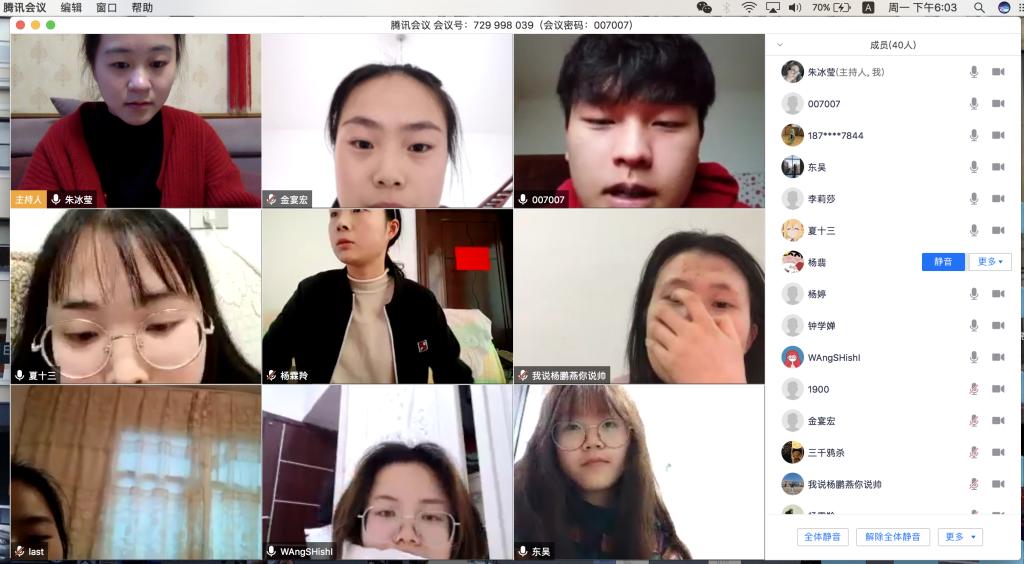
Task: Open 更多 dropdown for member 杨翡
Action: [990, 262]
